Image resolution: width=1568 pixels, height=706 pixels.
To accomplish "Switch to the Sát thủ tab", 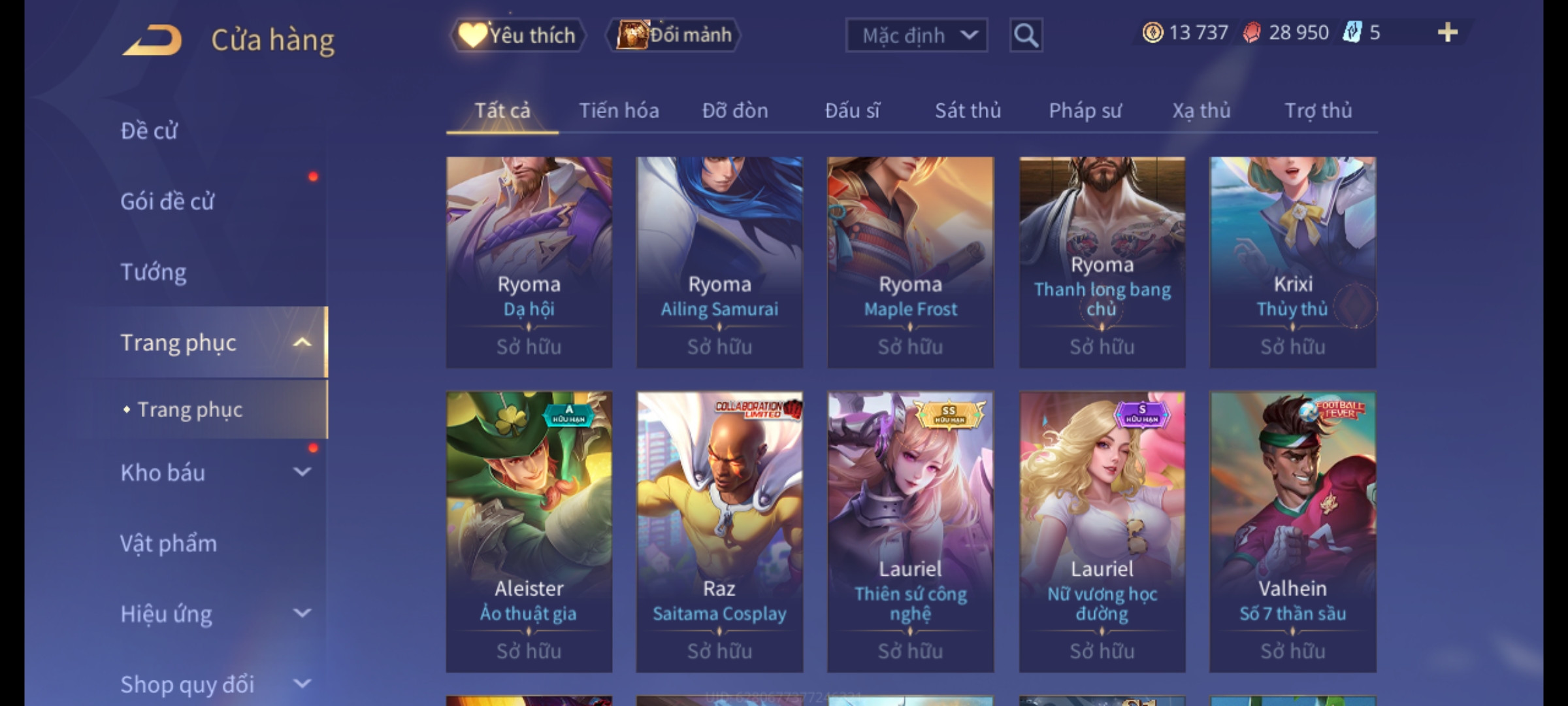I will click(x=968, y=110).
